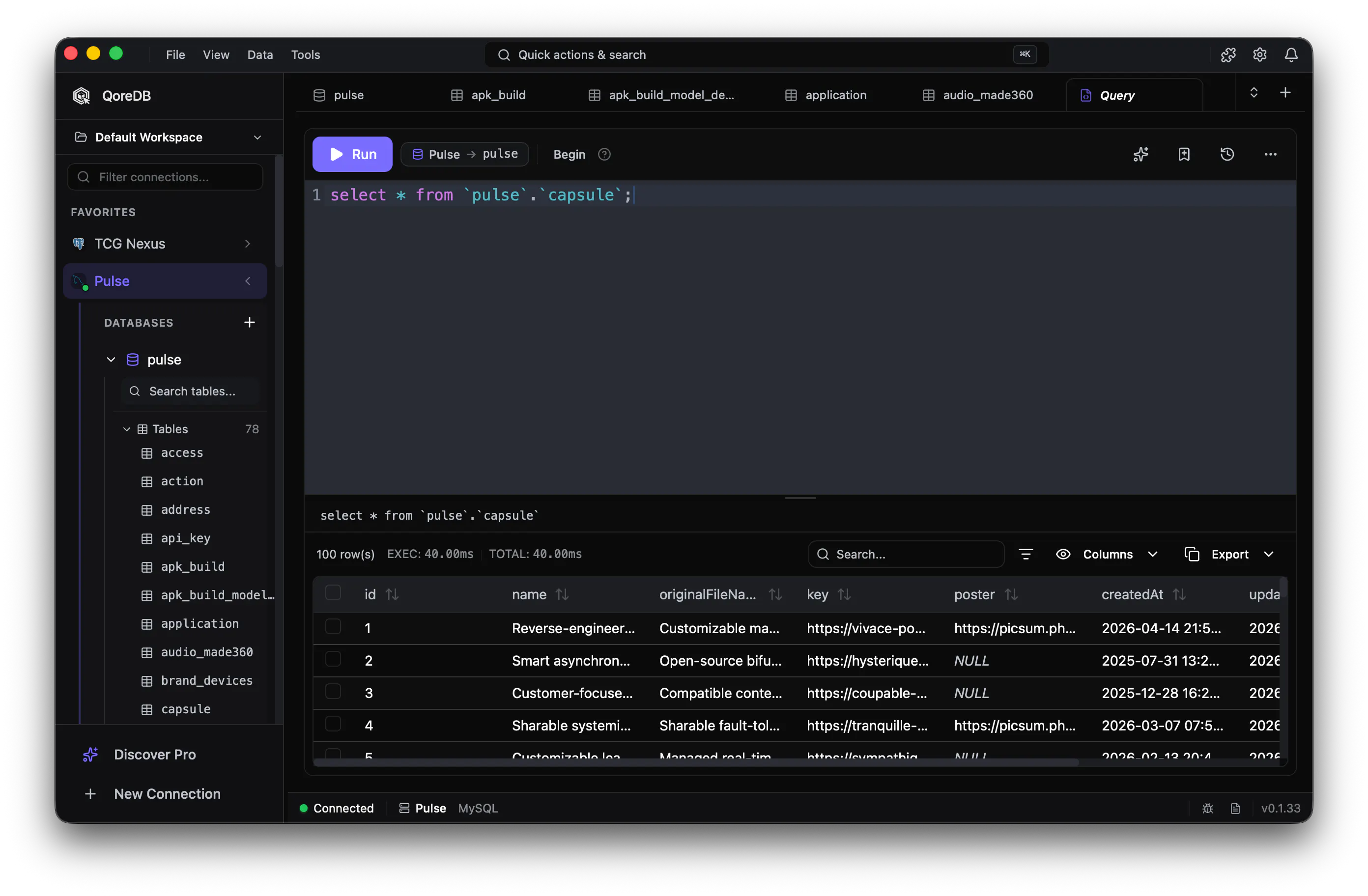Screen dimensions: 1368x896
Task: Sort results by id column arrows
Action: tap(392, 594)
